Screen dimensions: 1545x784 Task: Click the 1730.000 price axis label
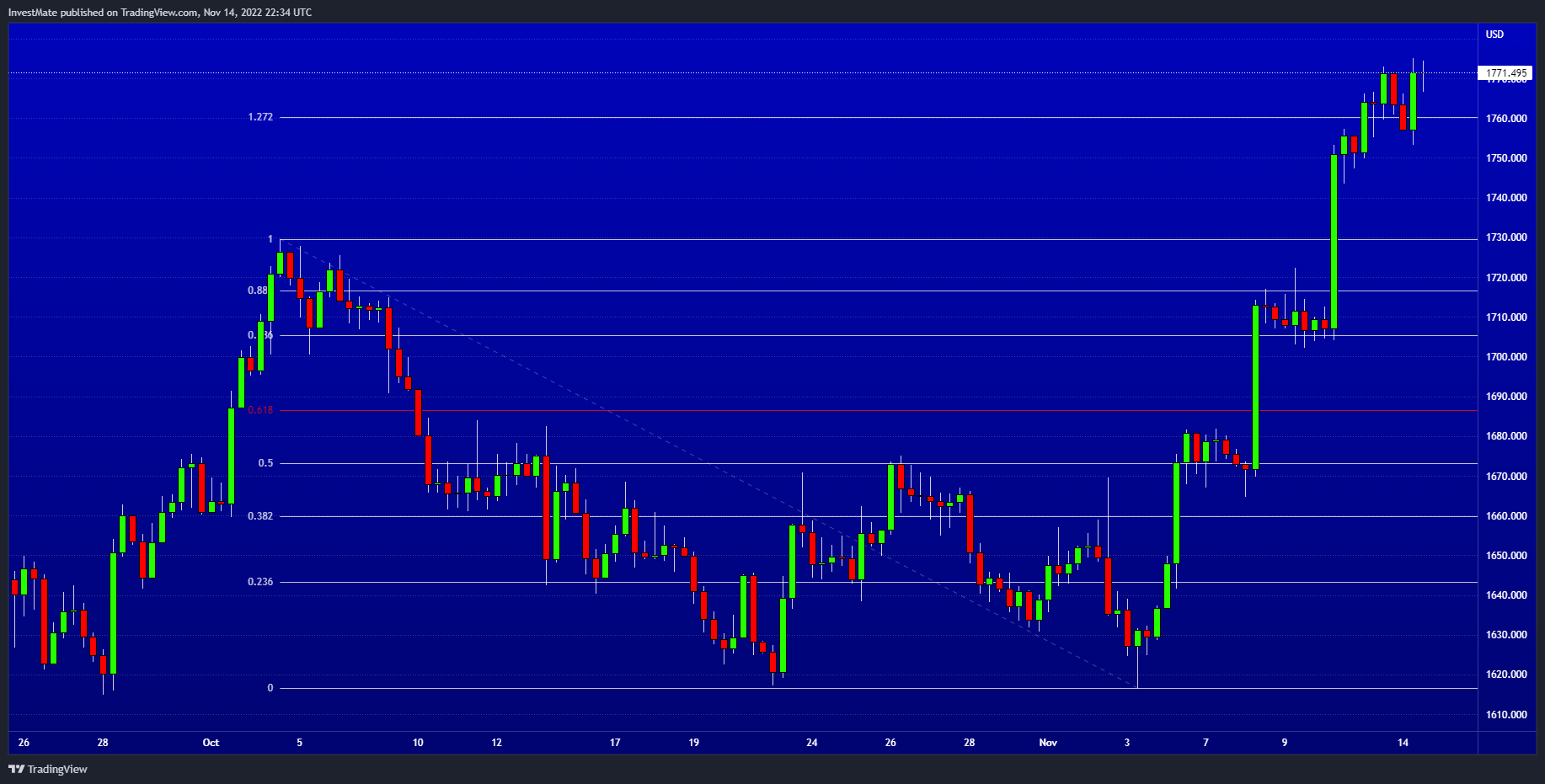pos(1506,237)
